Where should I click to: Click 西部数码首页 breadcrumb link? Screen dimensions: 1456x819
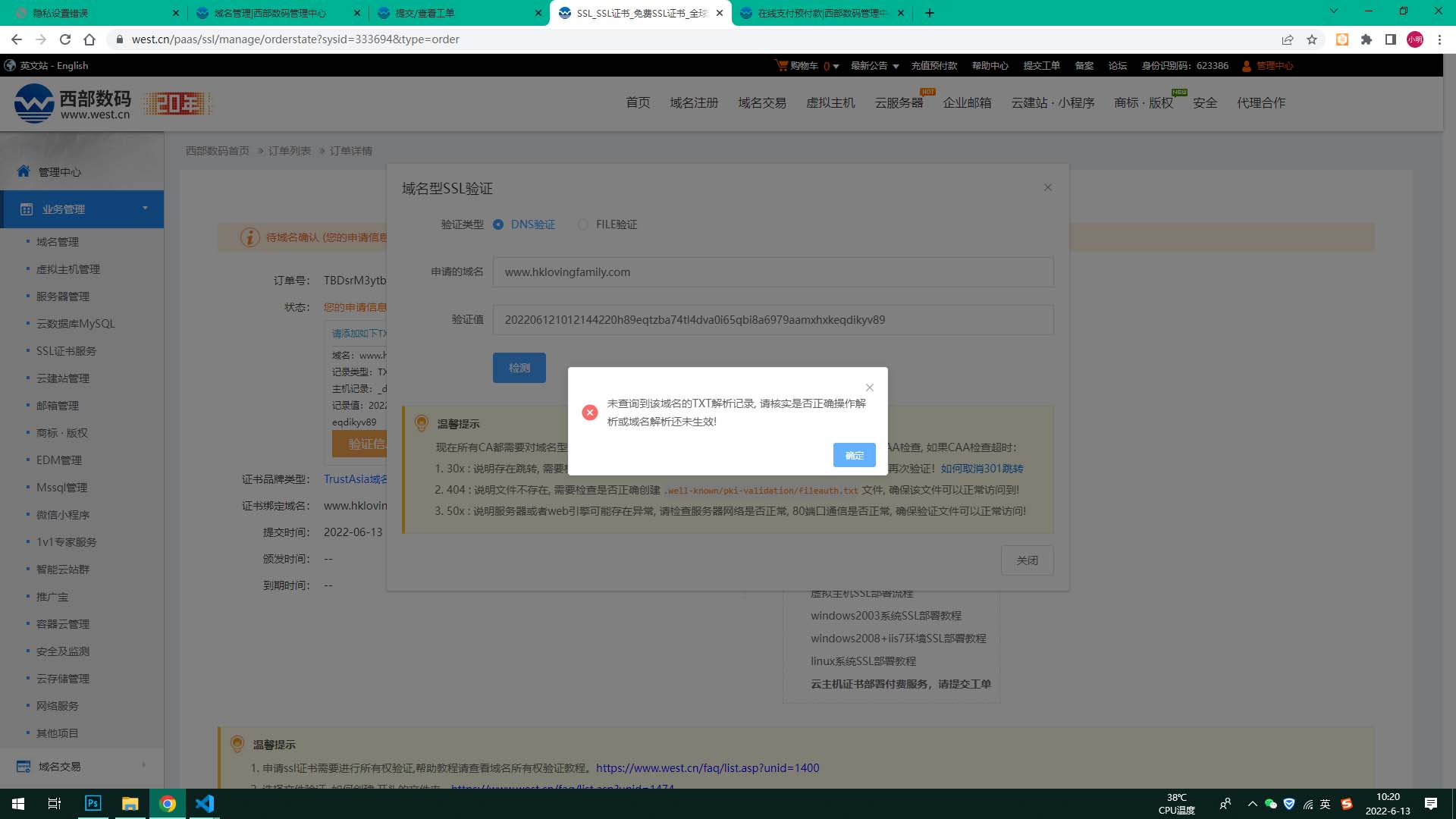[x=218, y=151]
